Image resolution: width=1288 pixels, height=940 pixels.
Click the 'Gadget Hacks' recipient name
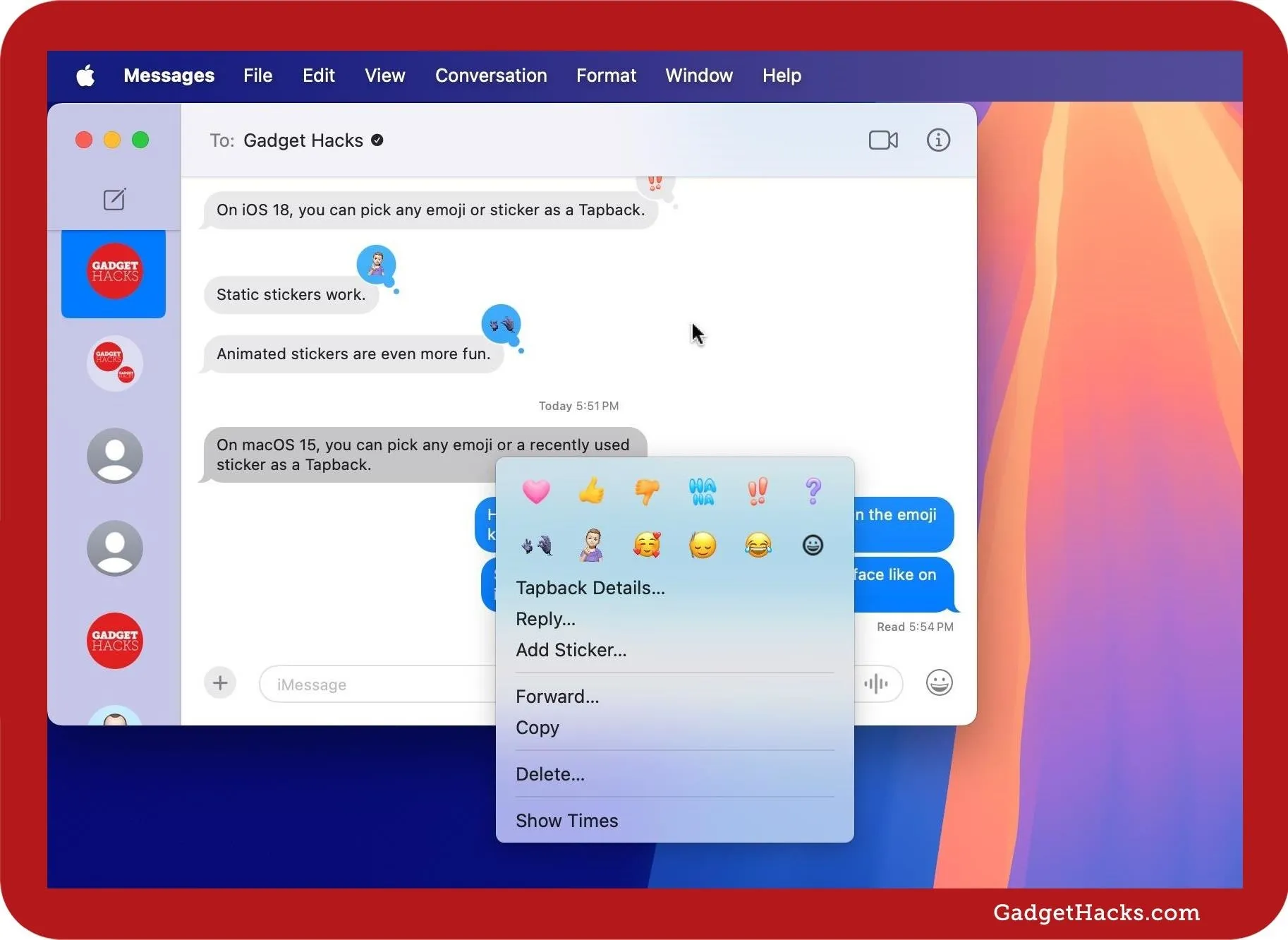pyautogui.click(x=303, y=140)
